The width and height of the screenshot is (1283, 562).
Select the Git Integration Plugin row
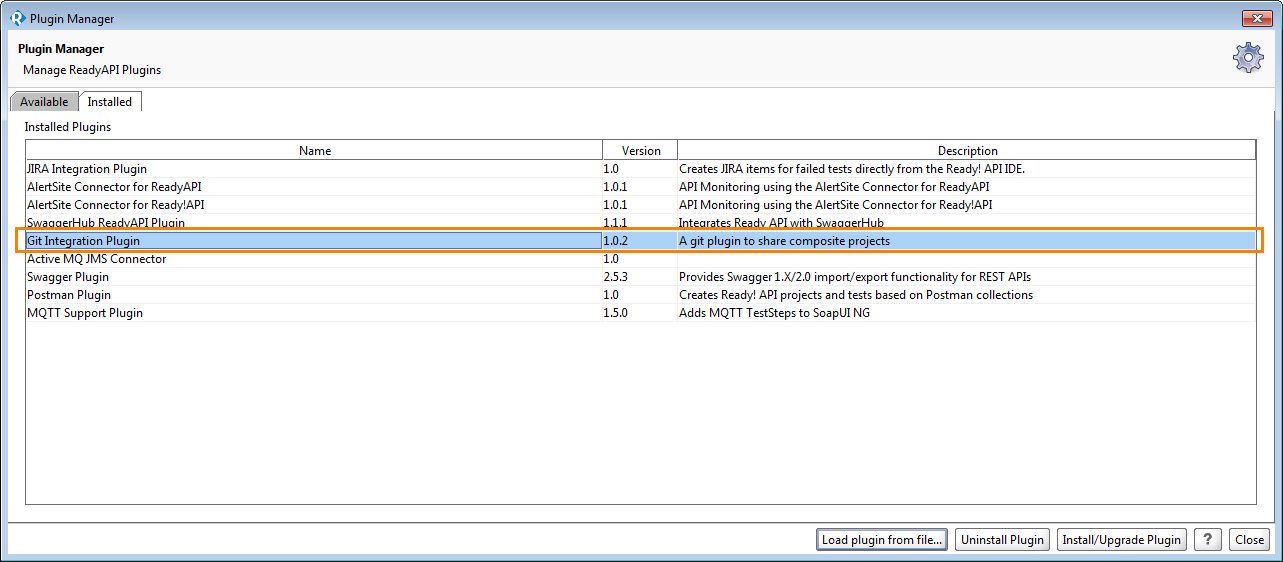640,241
